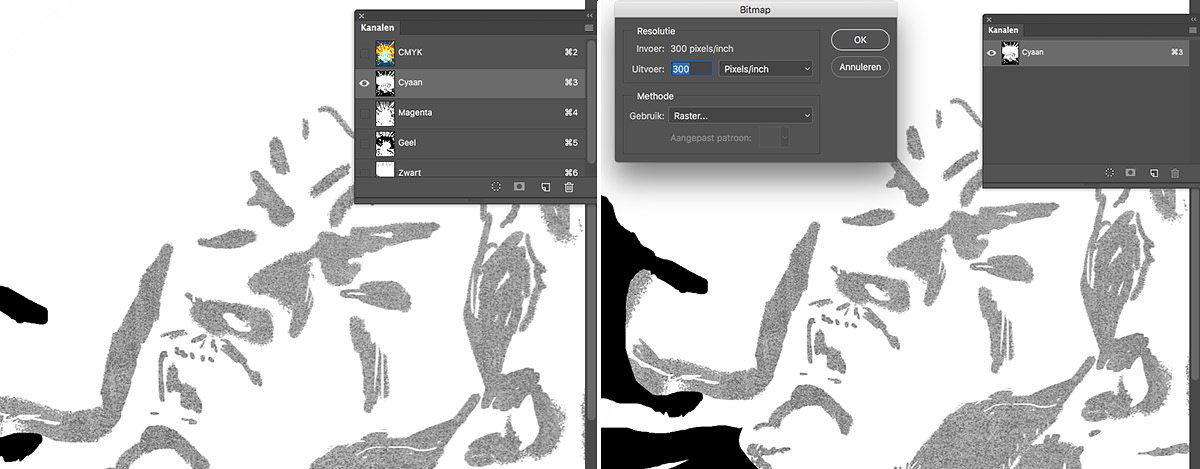
Task: Create new channel in left Kanalen panel
Action: coord(545,187)
